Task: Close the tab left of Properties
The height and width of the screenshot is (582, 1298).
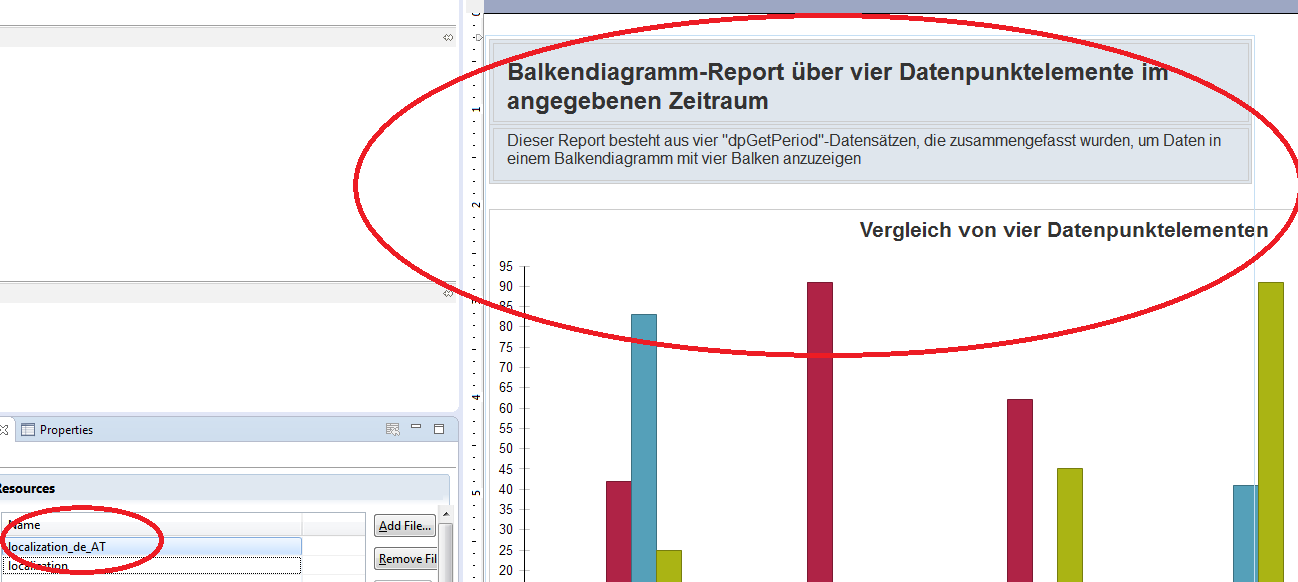Action: tap(3, 430)
